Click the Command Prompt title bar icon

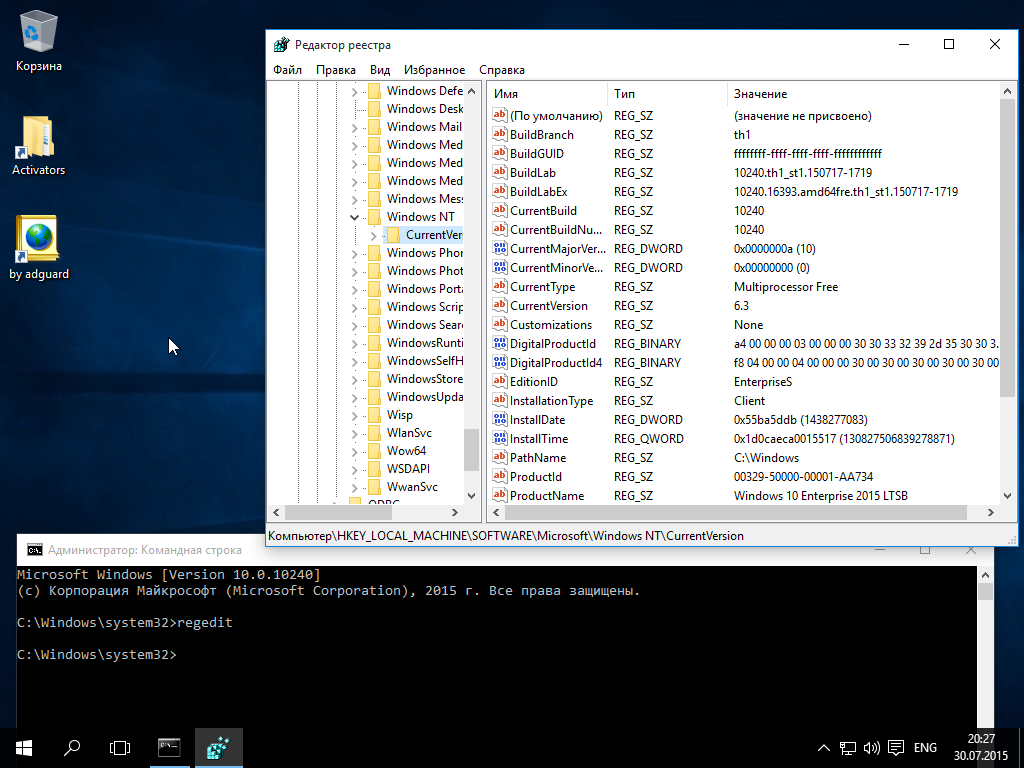click(35, 550)
